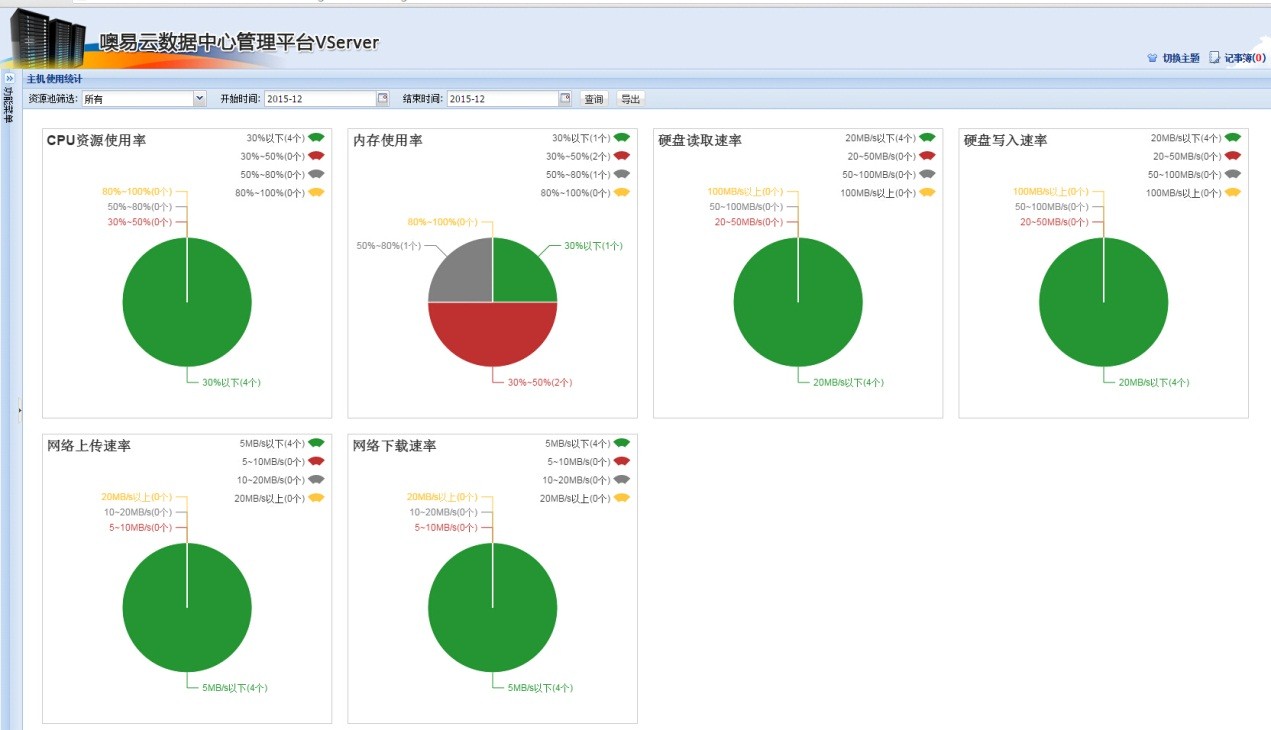
Task: Click yellow 100MB/s以上 legend icon in 硬盘读取速率
Action: [x=927, y=192]
